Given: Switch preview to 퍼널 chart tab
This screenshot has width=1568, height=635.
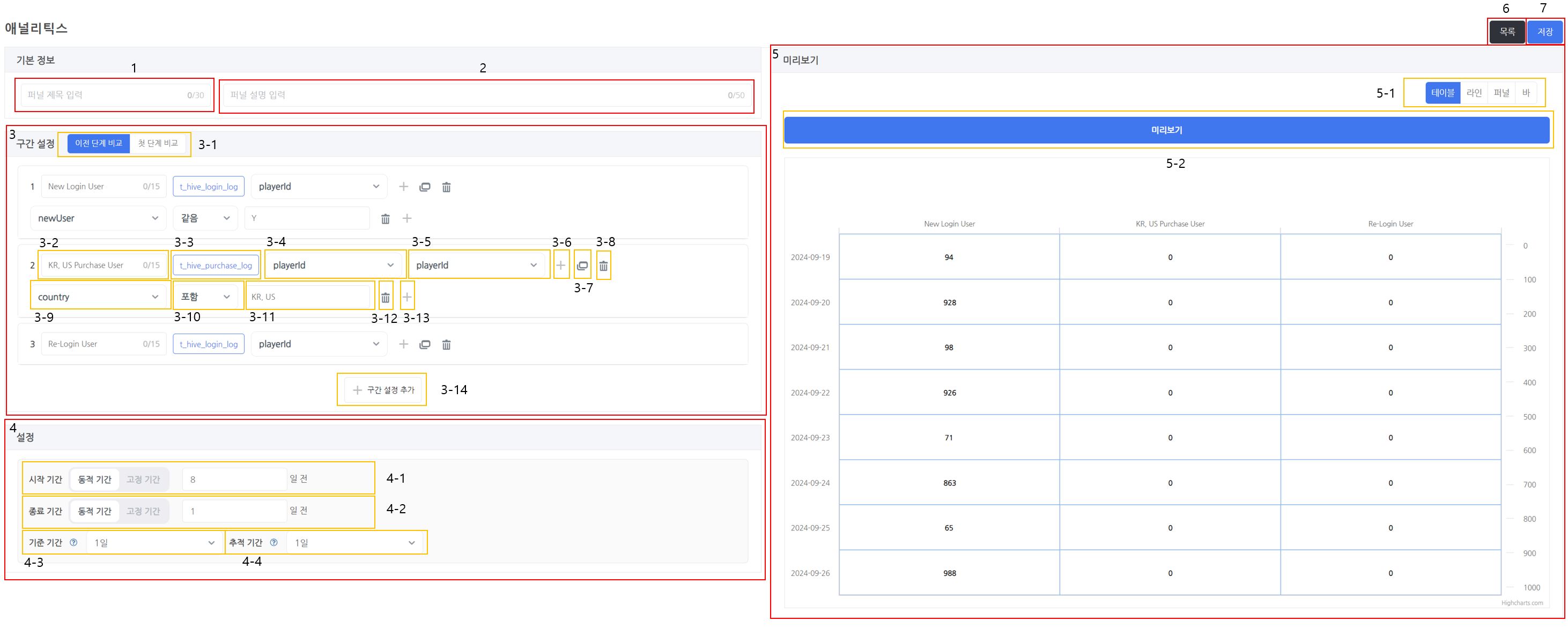Looking at the screenshot, I should [x=1501, y=93].
